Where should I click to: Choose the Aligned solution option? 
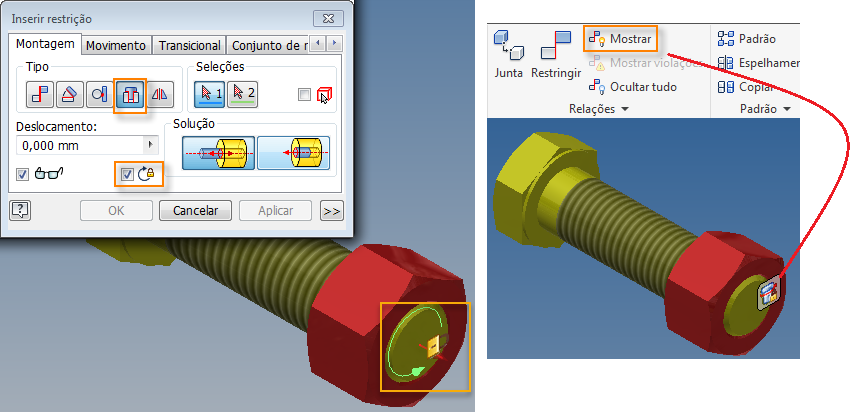[294, 153]
